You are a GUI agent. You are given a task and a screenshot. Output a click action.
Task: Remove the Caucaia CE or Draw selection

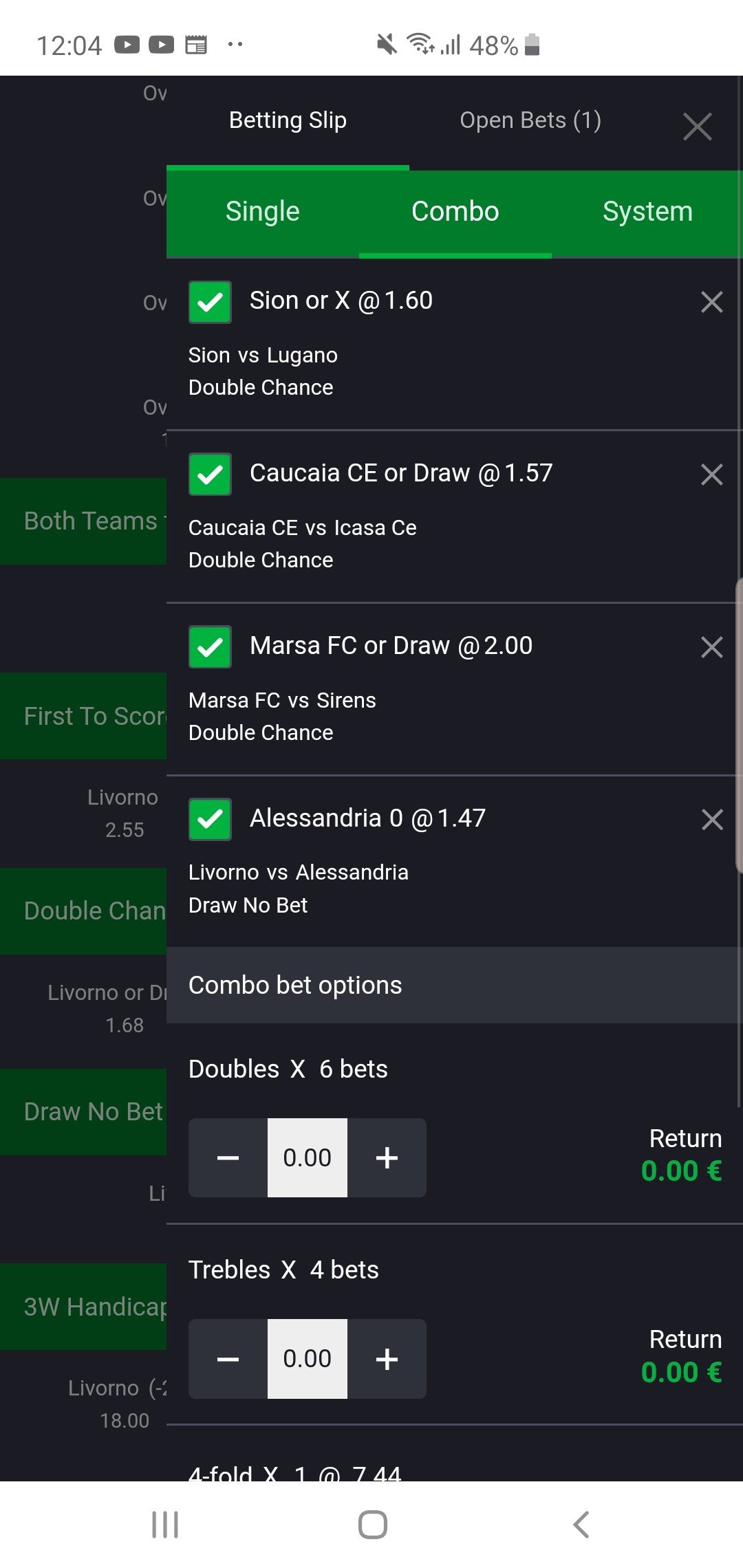pyautogui.click(x=711, y=475)
